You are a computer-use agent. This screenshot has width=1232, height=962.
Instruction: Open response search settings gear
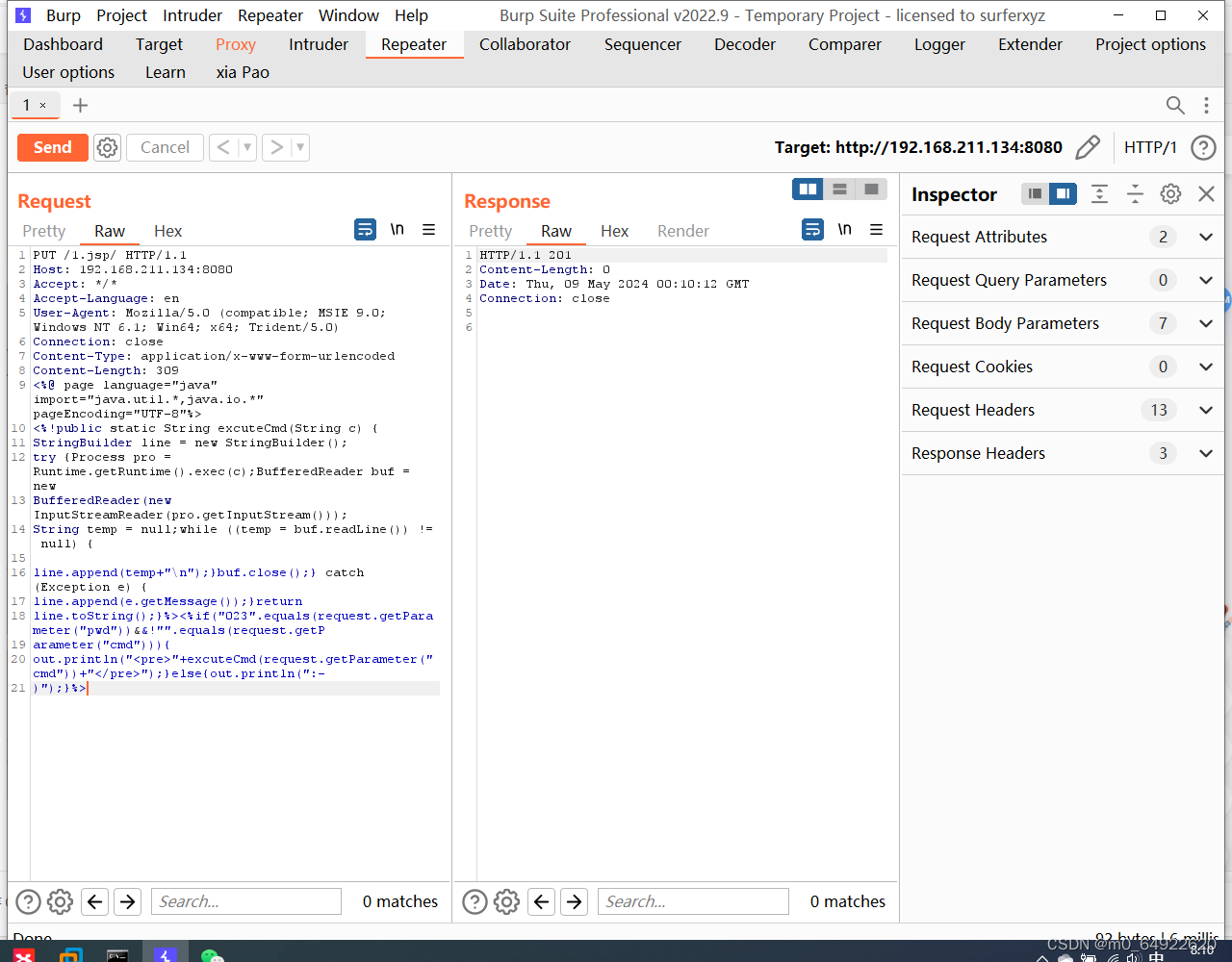click(x=506, y=901)
